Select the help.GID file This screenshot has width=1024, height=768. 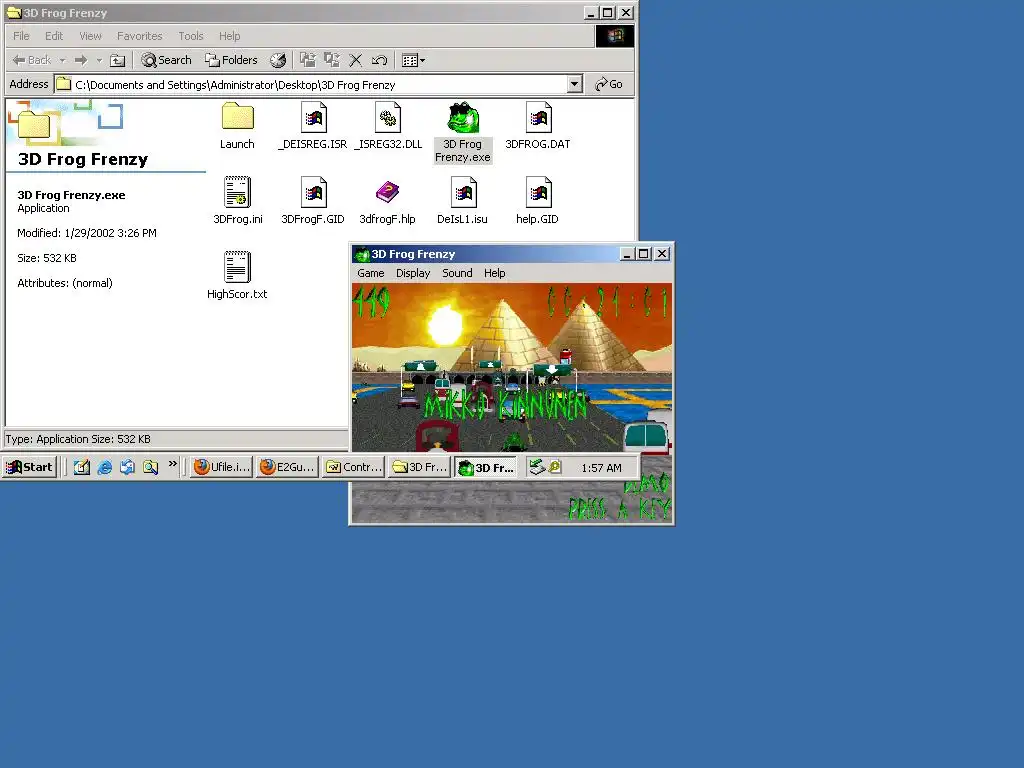(537, 200)
